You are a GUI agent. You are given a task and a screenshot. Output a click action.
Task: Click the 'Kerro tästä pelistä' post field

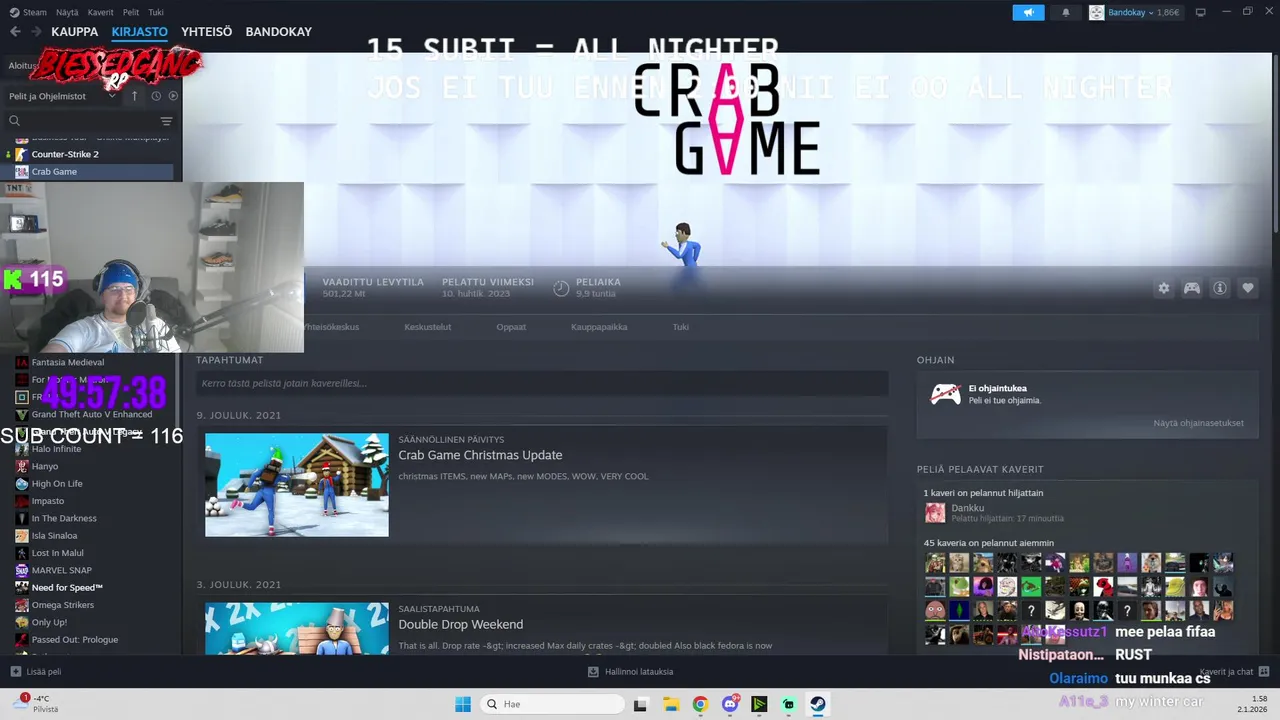[x=542, y=383]
